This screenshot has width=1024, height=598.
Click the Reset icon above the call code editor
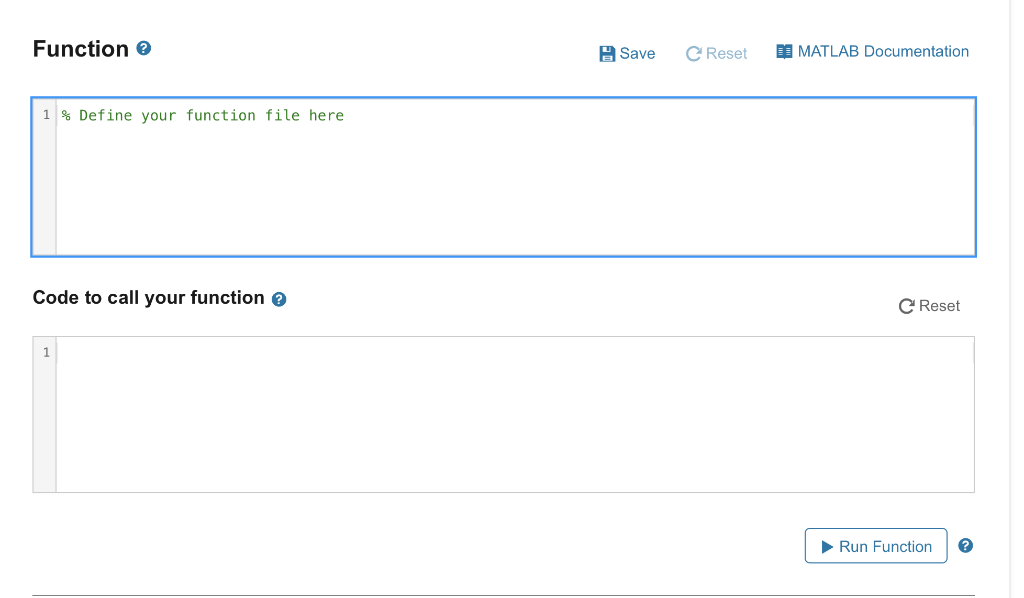click(x=906, y=306)
